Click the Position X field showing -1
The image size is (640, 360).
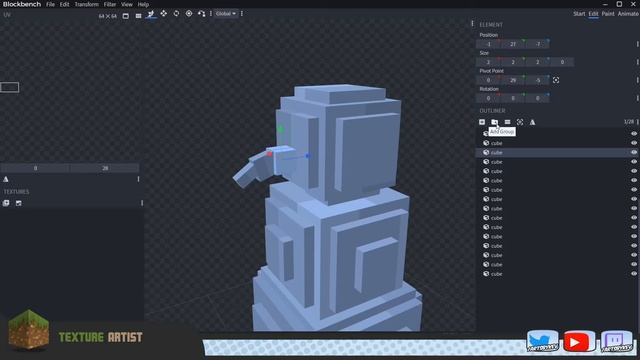point(488,44)
